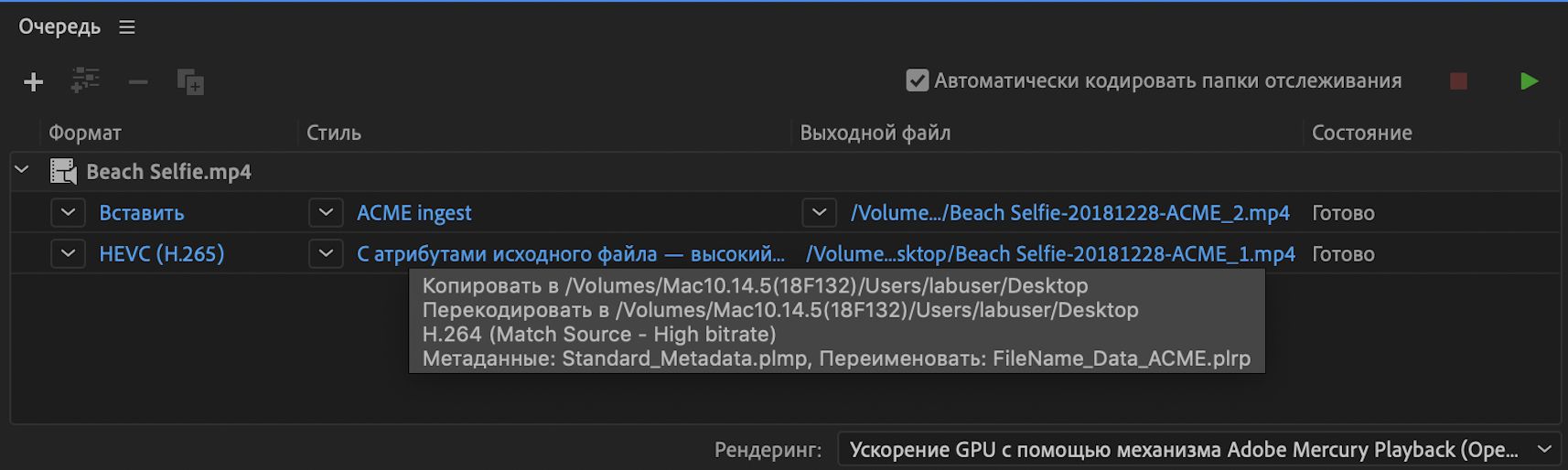Click the Состояние column header
This screenshot has height=470, width=1568.
[x=1361, y=133]
